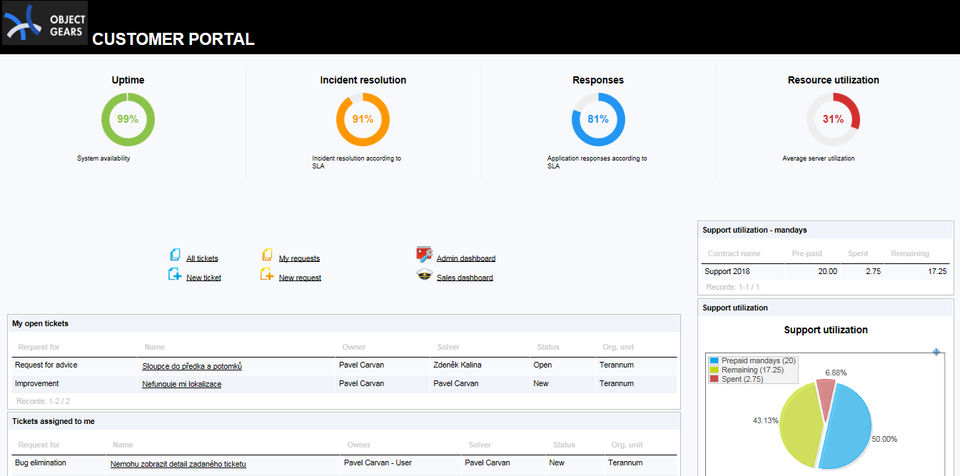Click the All tickets document icon
The image size is (960, 476).
coord(175,255)
